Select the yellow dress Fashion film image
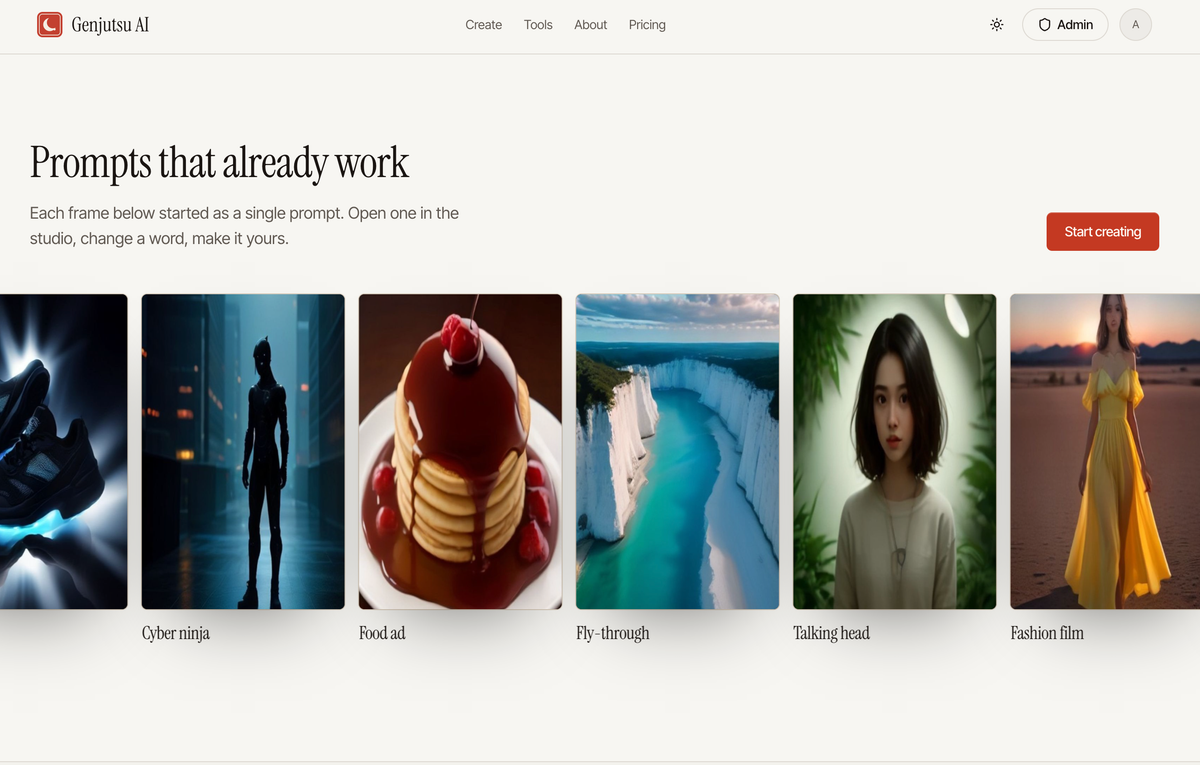The height and width of the screenshot is (765, 1200). click(1105, 451)
